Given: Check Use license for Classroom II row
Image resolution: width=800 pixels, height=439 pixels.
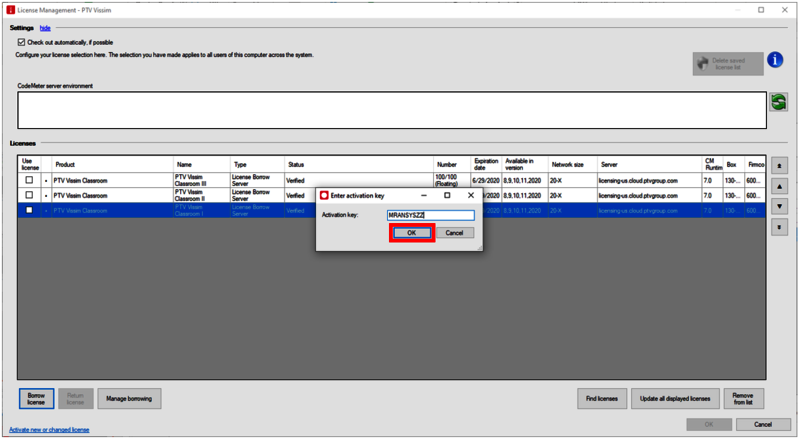Looking at the screenshot, I should click(x=29, y=196).
